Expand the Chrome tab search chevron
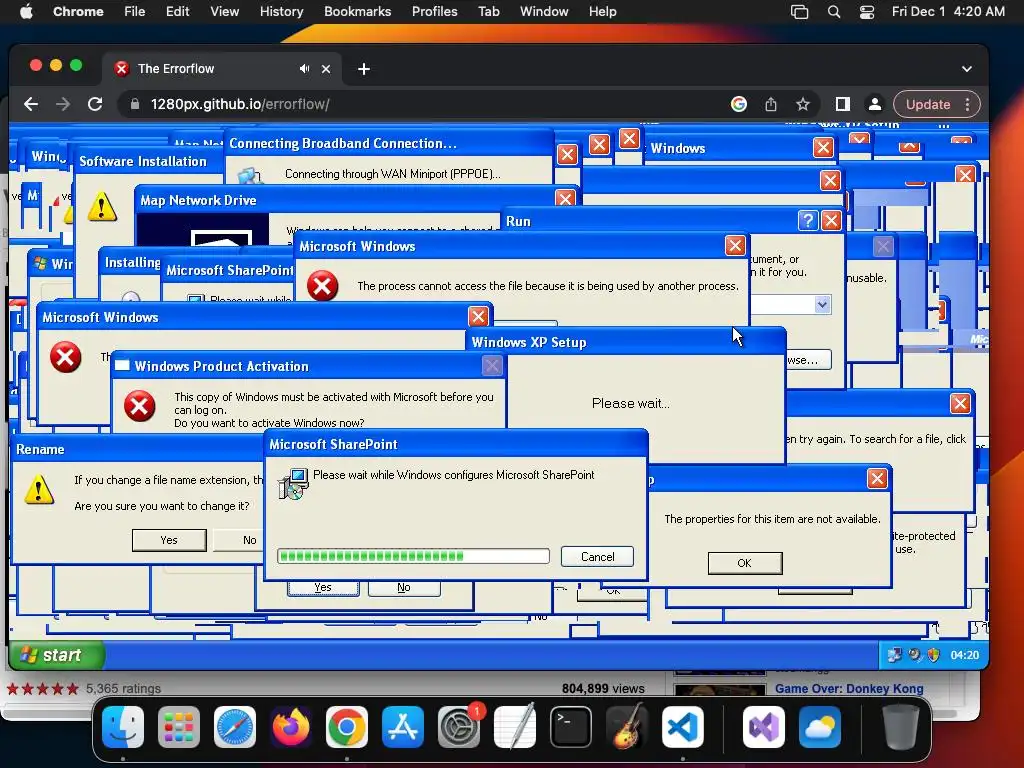 967,69
